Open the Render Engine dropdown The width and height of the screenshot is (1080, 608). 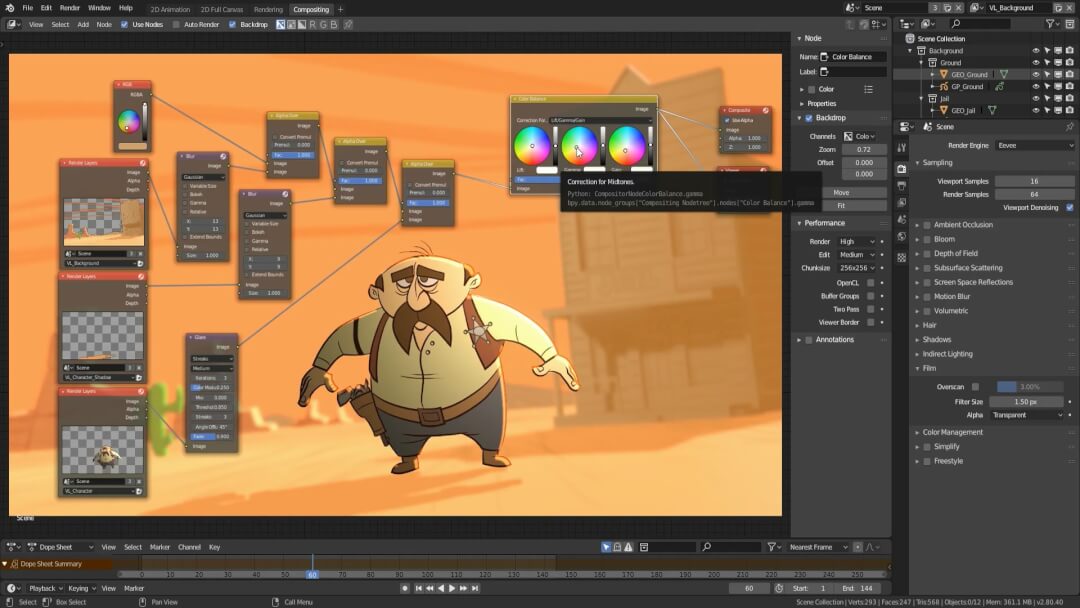tap(1035, 146)
